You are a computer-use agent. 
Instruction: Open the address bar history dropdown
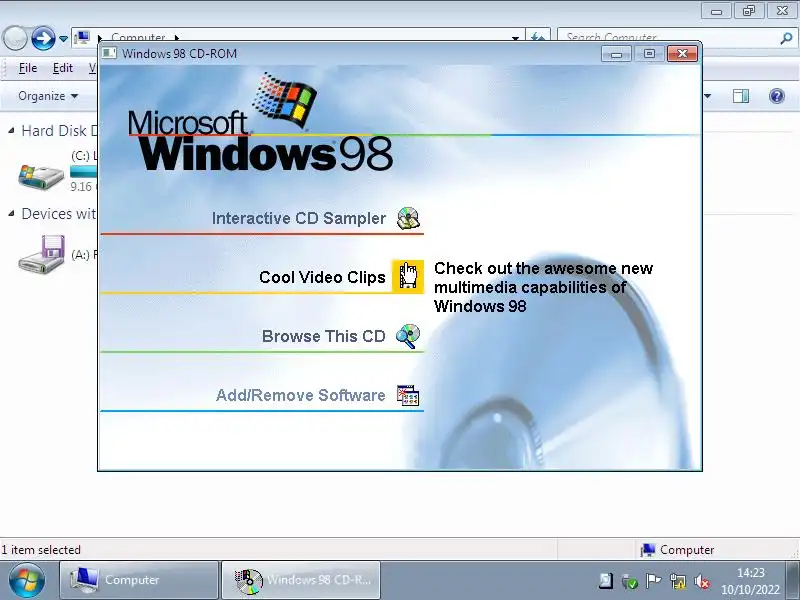[x=515, y=38]
